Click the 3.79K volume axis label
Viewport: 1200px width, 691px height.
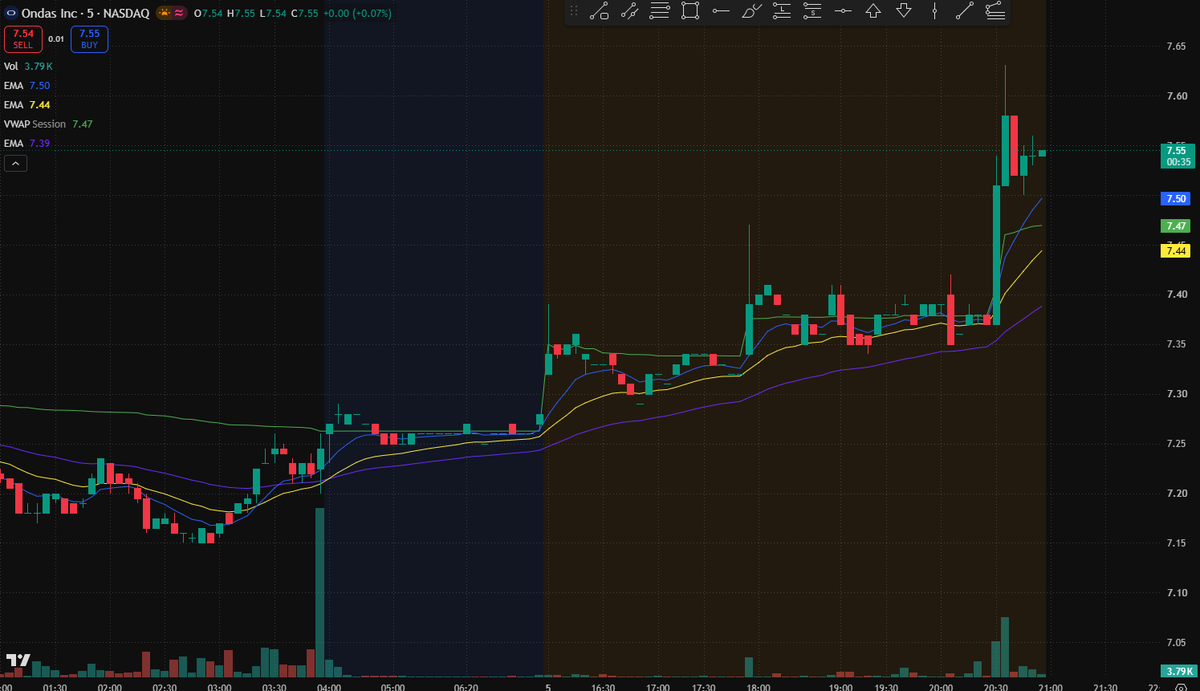click(x=1177, y=670)
